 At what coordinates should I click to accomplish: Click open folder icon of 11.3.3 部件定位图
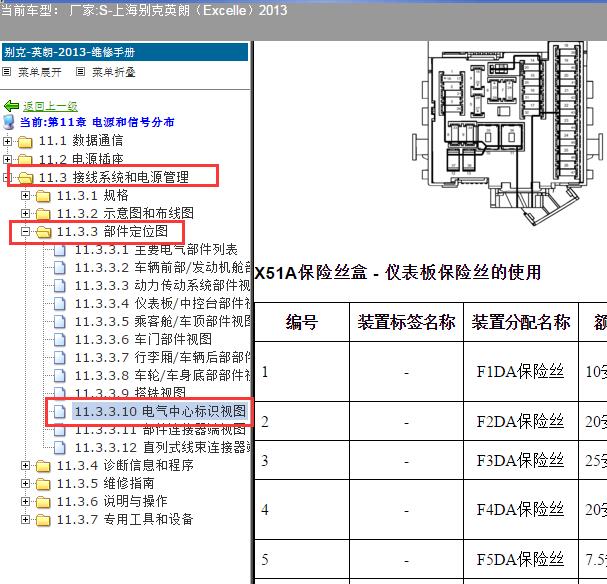click(x=43, y=232)
